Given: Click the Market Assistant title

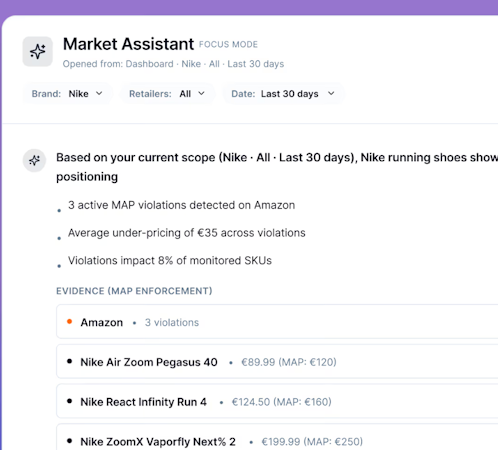Looking at the screenshot, I should 128,44.
